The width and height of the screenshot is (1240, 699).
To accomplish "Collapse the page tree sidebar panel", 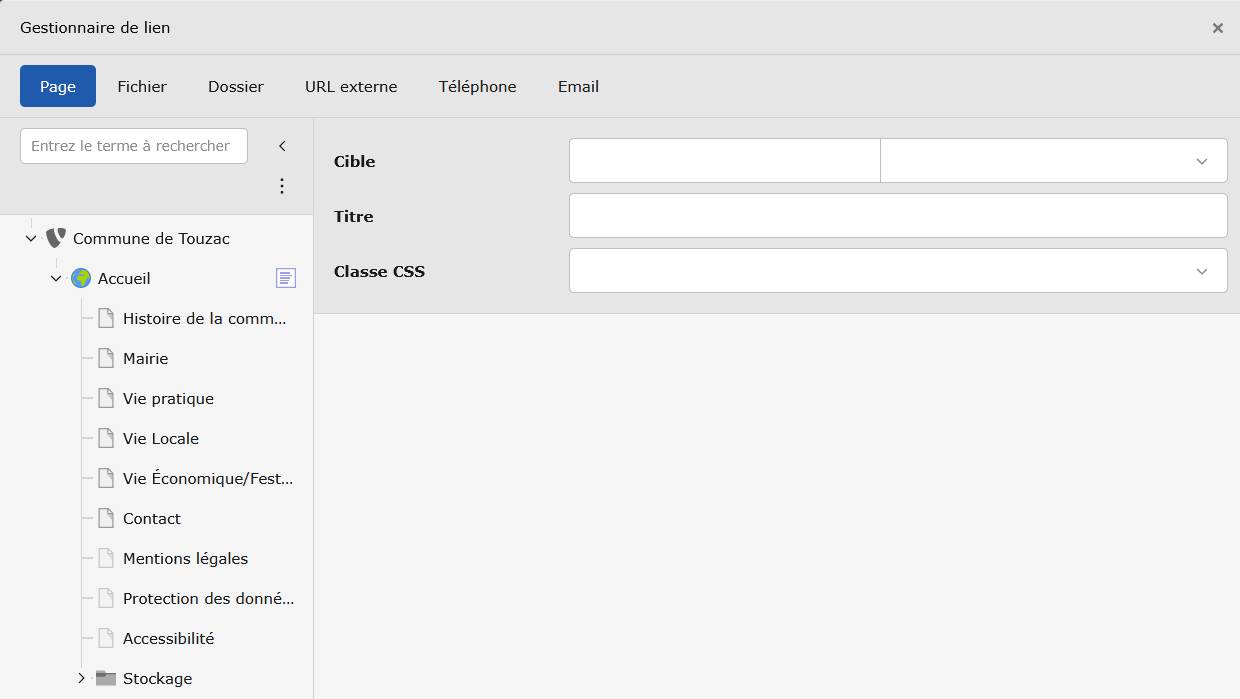I will tap(282, 146).
